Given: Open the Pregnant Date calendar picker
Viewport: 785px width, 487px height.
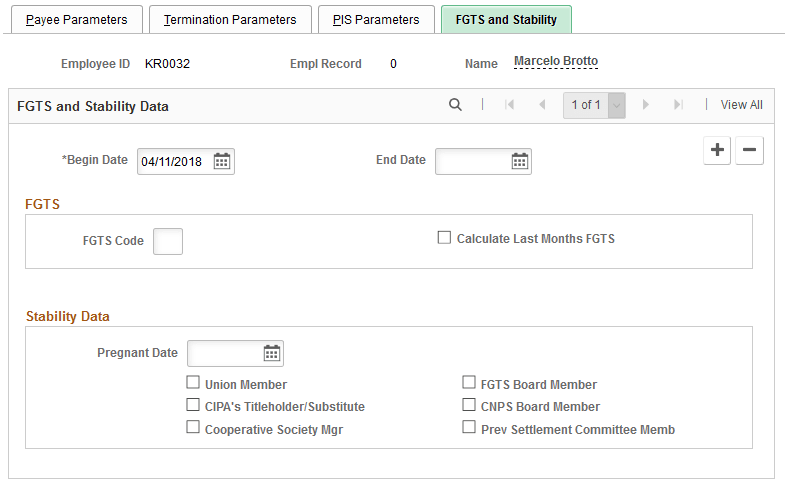Looking at the screenshot, I should [271, 353].
